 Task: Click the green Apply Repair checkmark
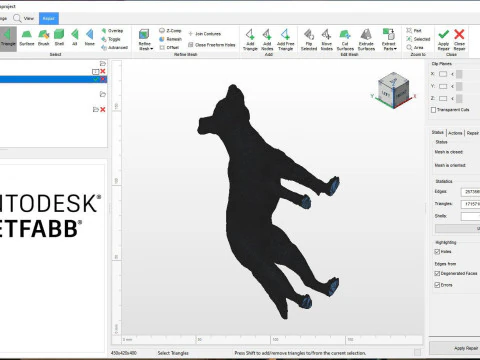pyautogui.click(x=444, y=39)
